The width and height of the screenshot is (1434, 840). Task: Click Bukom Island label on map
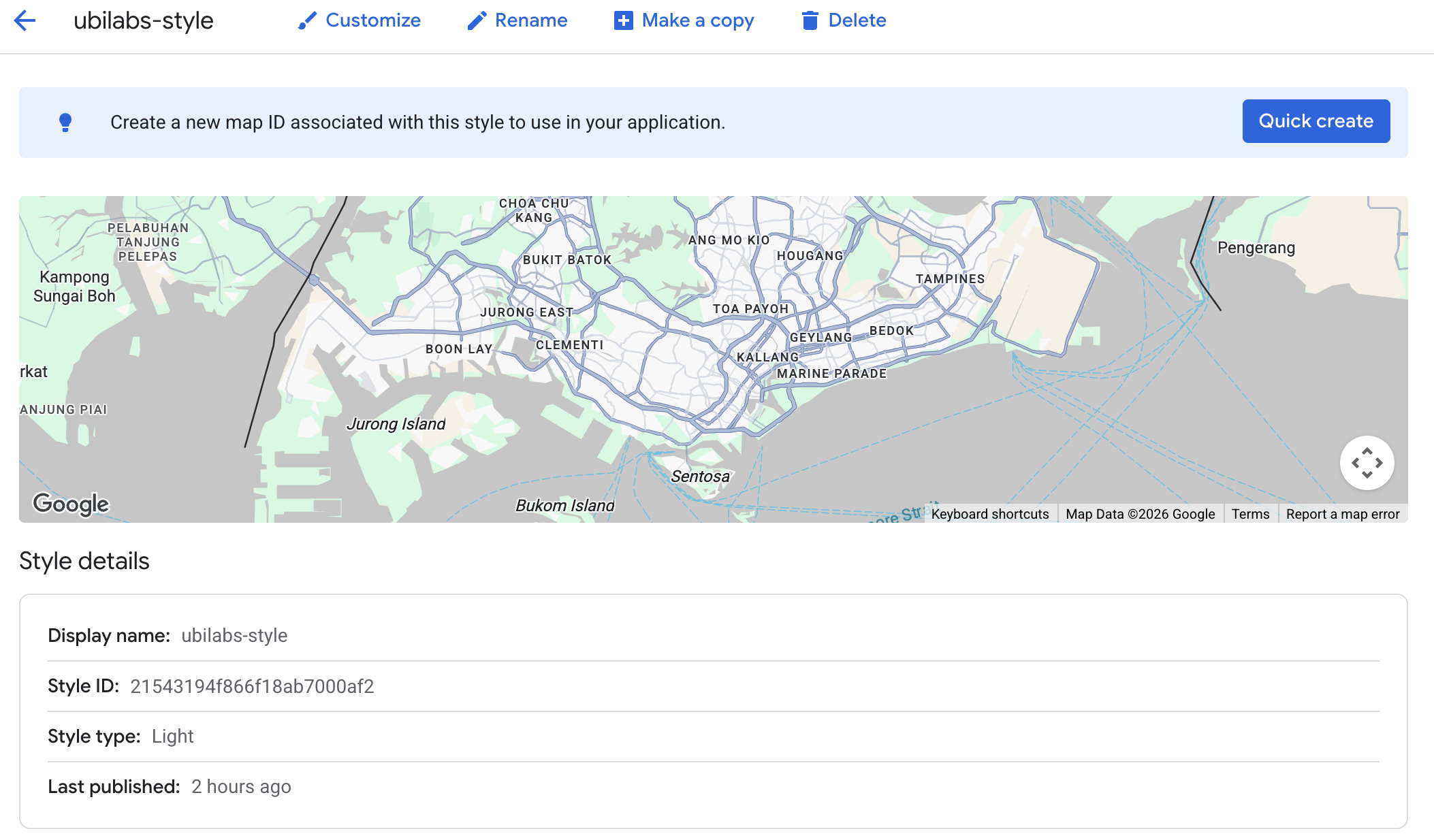click(x=564, y=506)
